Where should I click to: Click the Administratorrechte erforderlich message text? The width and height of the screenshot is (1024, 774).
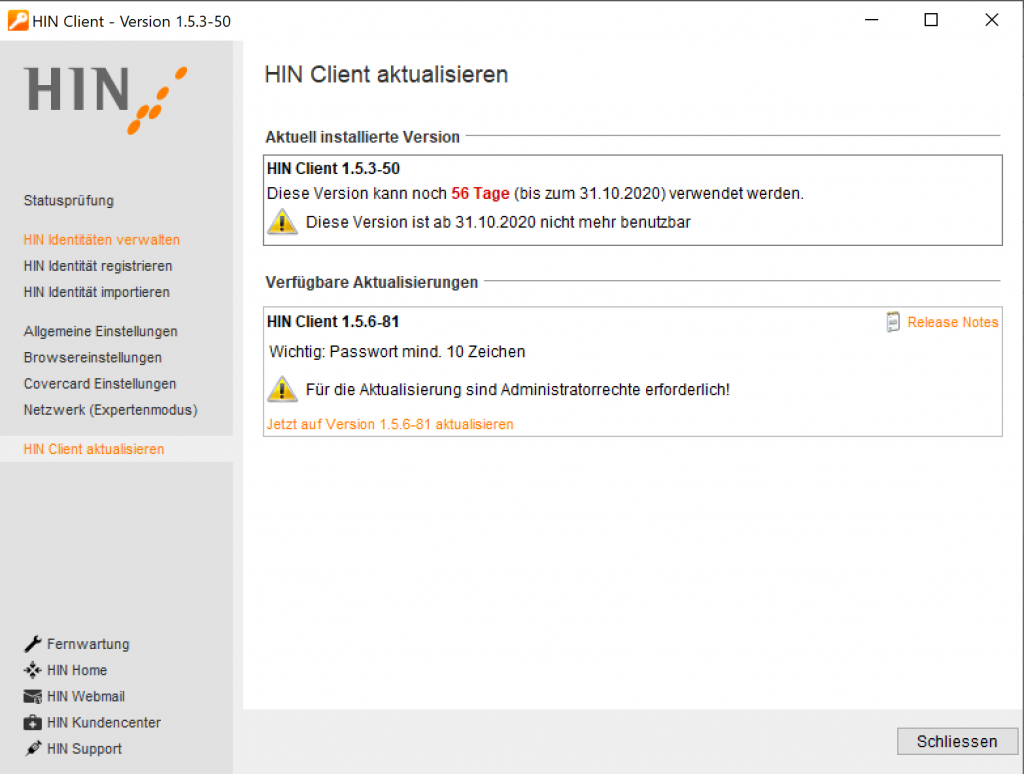[x=518, y=389]
